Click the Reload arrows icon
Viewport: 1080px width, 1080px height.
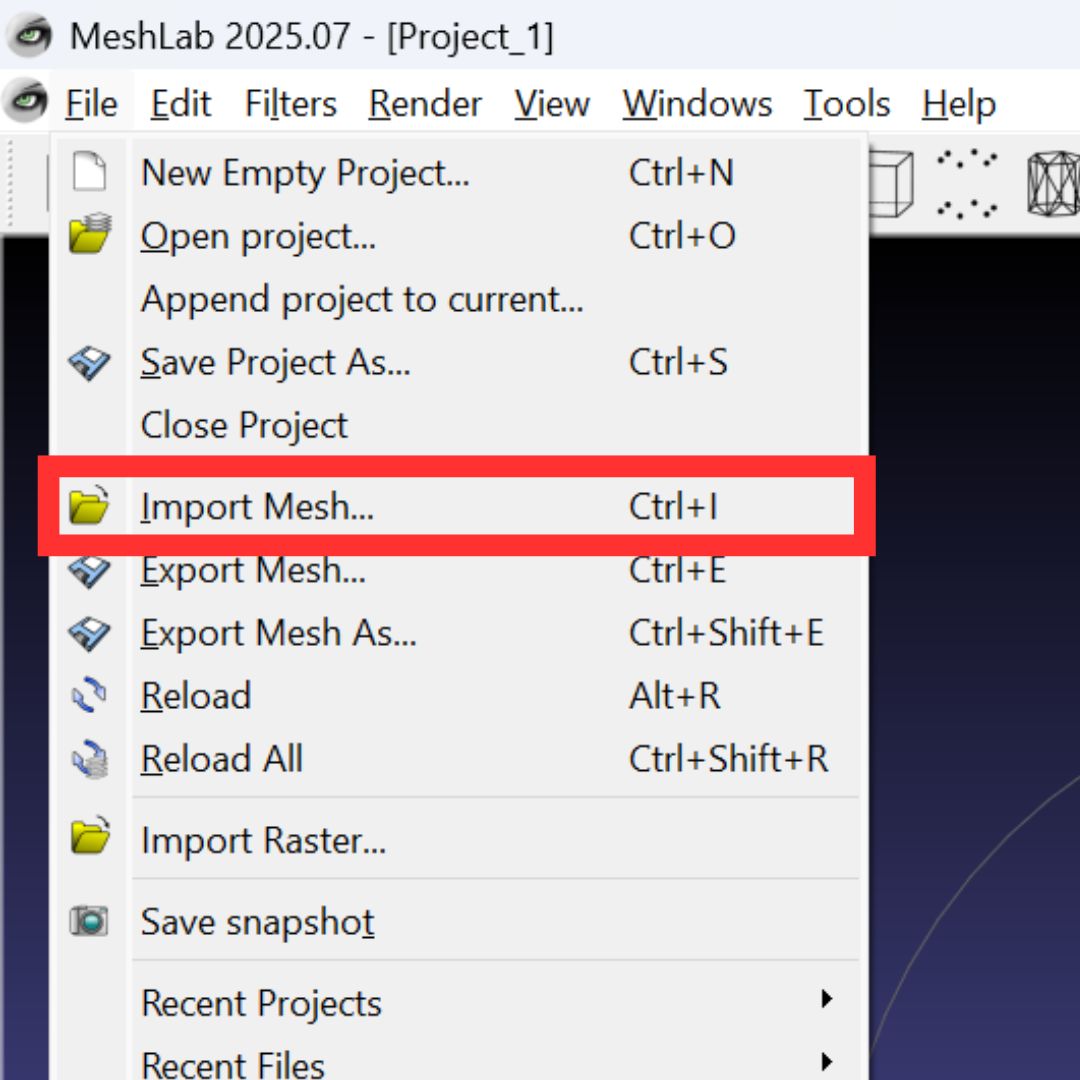[90, 695]
